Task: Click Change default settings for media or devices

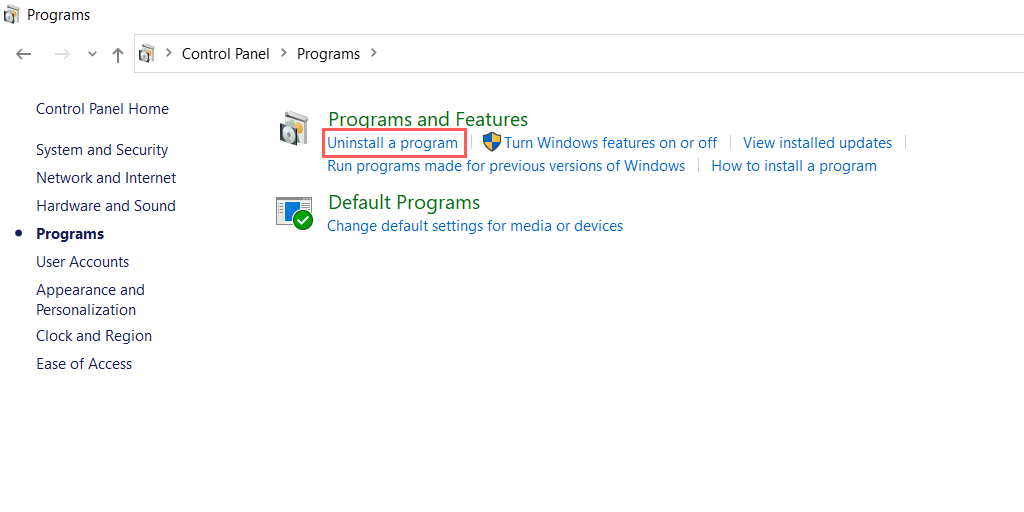Action: (475, 226)
